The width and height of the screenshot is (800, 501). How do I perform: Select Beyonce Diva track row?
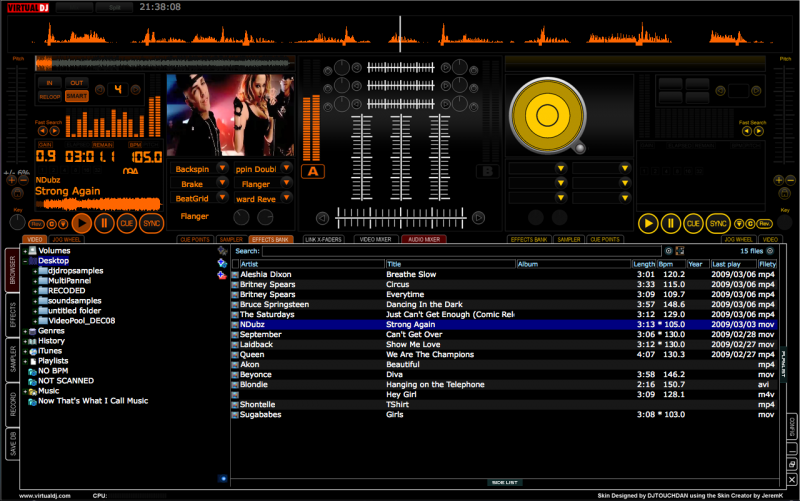(504, 374)
